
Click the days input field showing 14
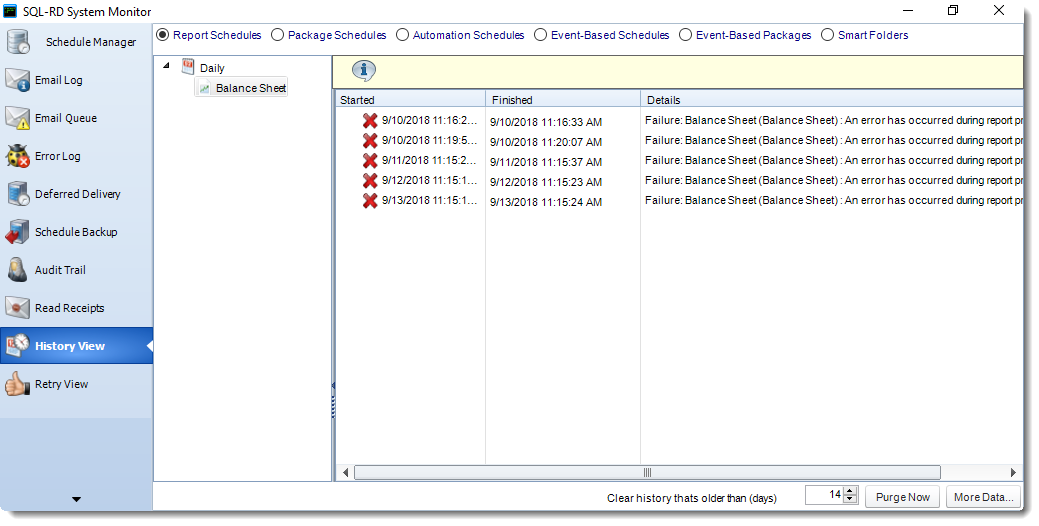coord(824,495)
